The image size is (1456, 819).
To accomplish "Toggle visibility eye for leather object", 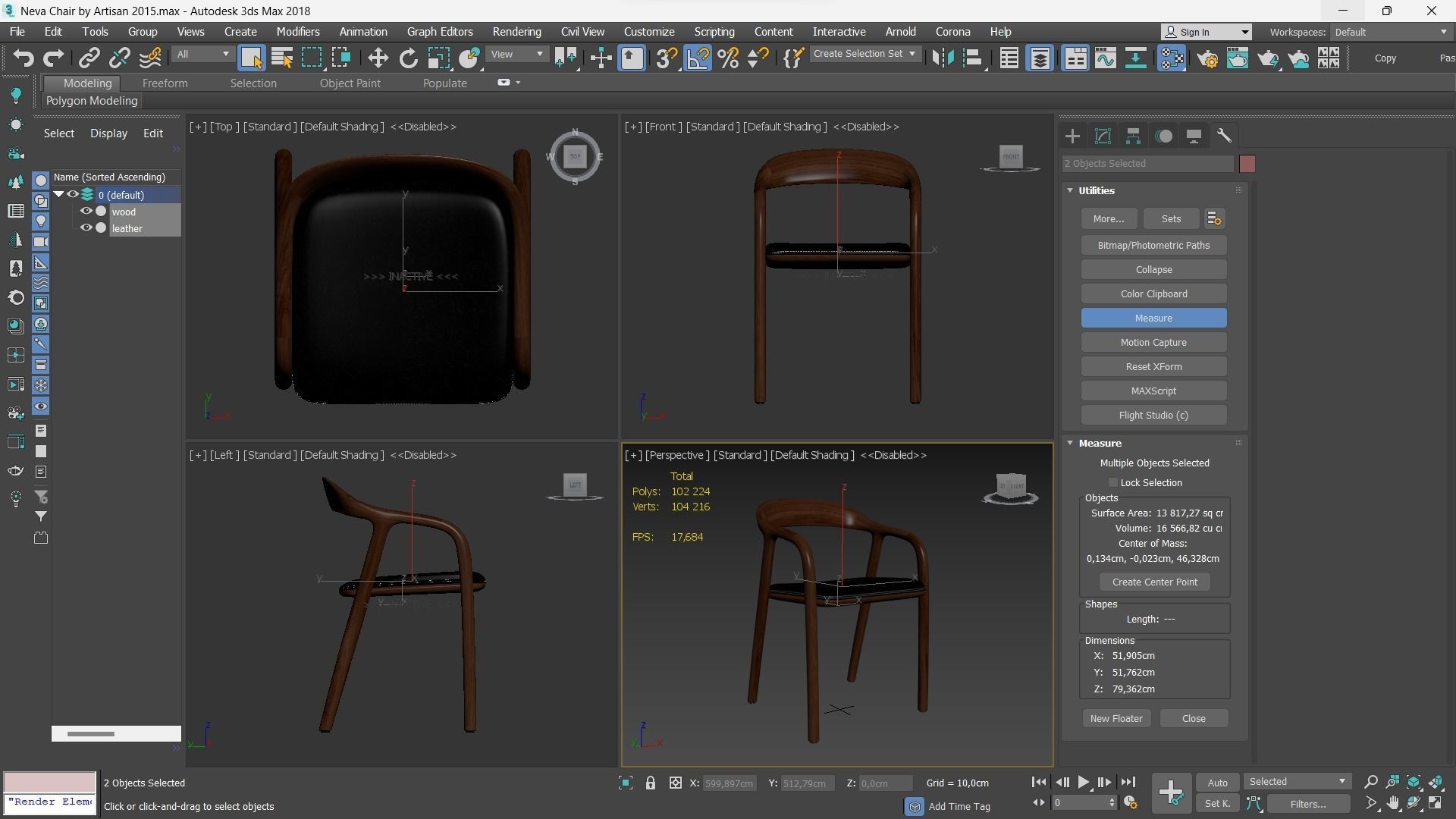I will [x=86, y=228].
